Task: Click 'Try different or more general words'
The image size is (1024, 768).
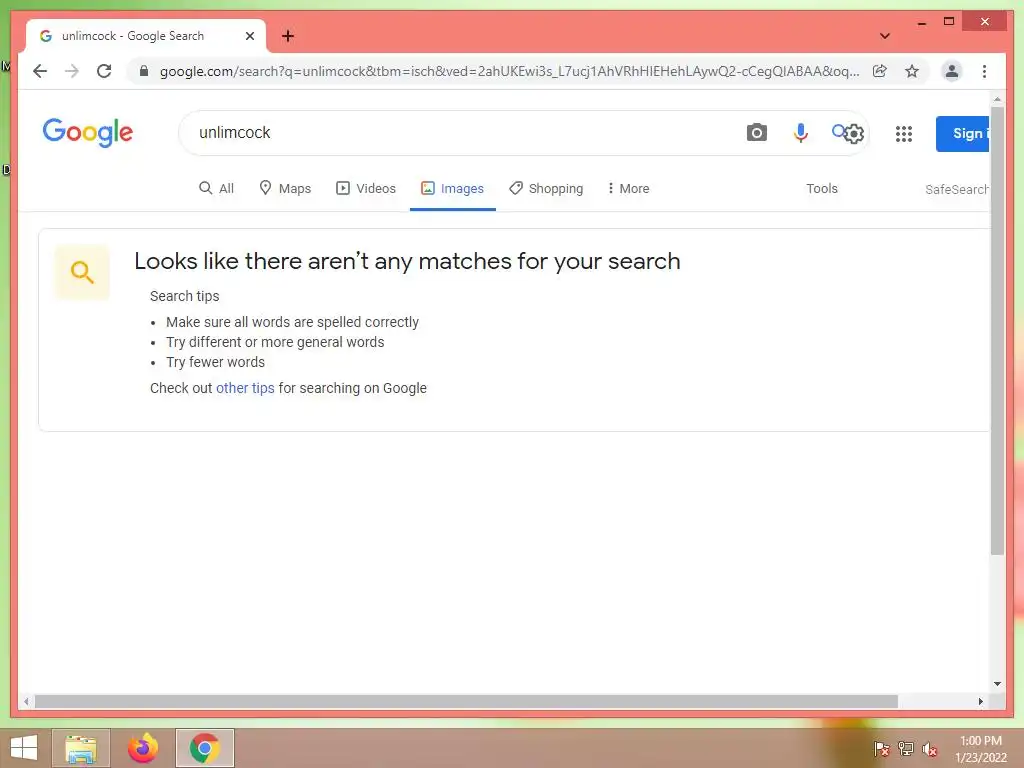Action: tap(275, 342)
